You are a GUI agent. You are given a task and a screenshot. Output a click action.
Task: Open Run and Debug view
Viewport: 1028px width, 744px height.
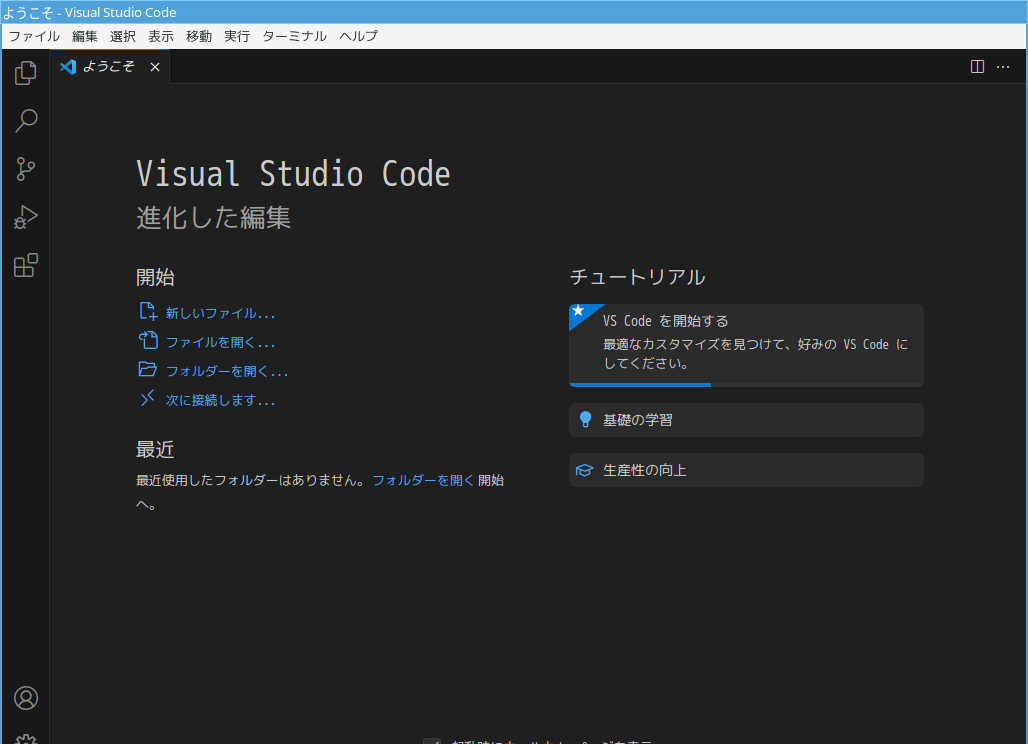[x=26, y=217]
